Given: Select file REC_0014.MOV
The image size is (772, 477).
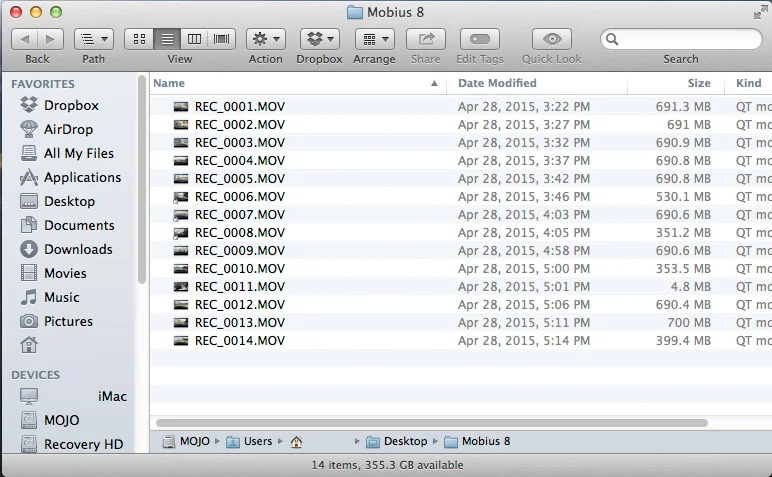Looking at the screenshot, I should [239, 341].
